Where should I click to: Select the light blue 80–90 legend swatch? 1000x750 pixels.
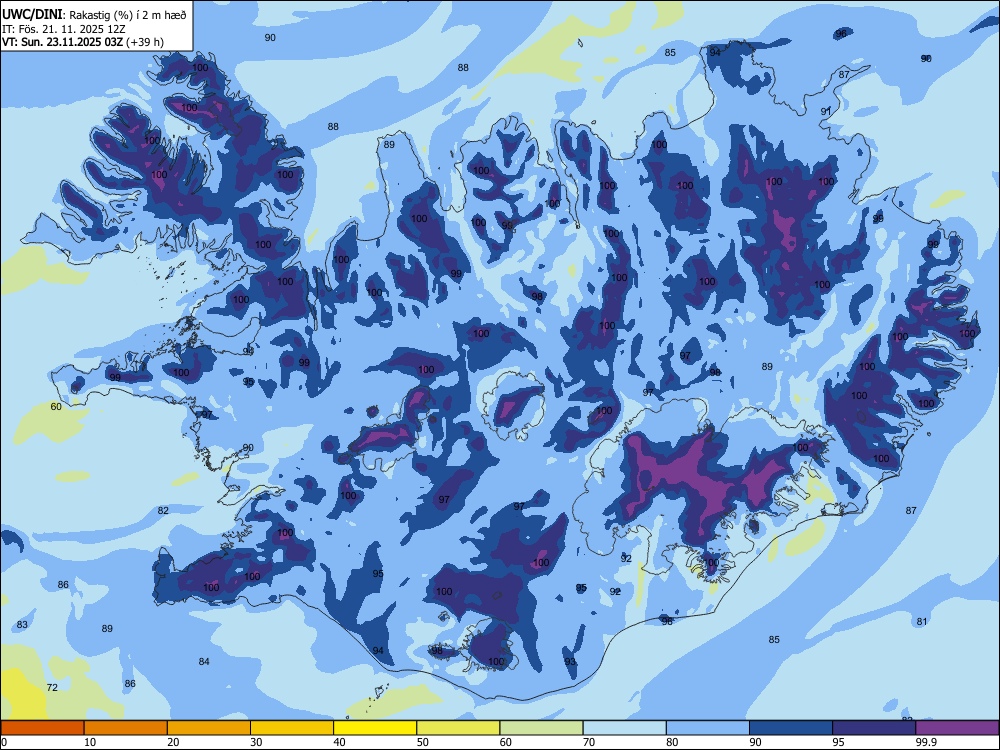pyautogui.click(x=708, y=728)
